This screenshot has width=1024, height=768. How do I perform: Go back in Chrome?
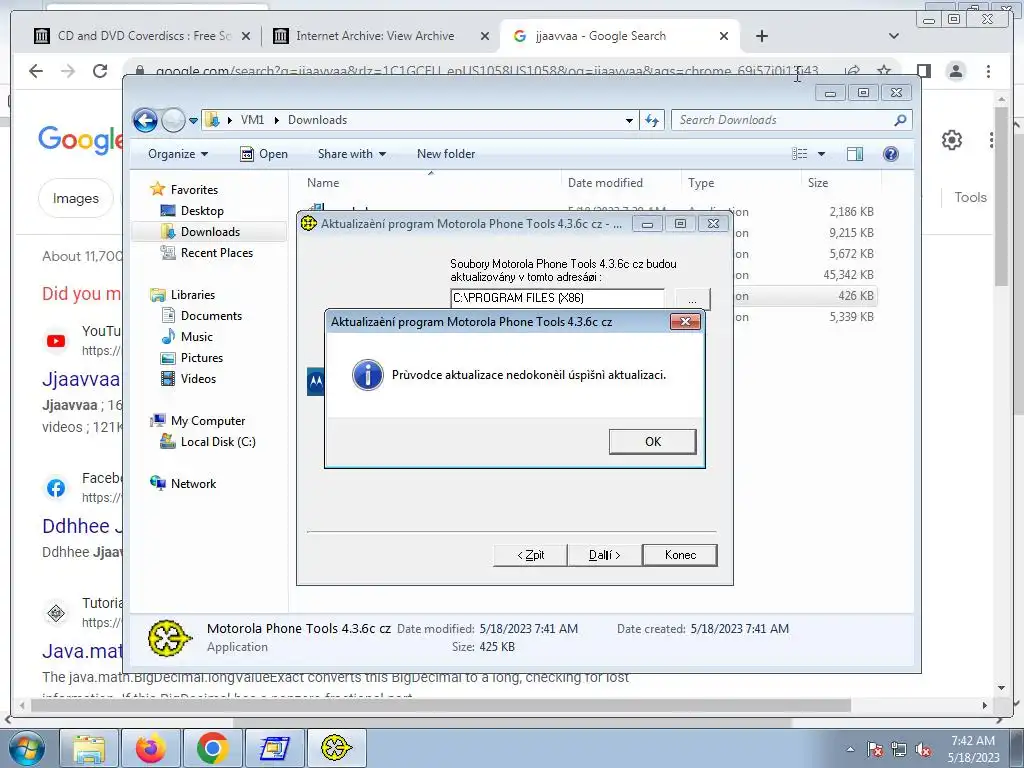tap(36, 71)
